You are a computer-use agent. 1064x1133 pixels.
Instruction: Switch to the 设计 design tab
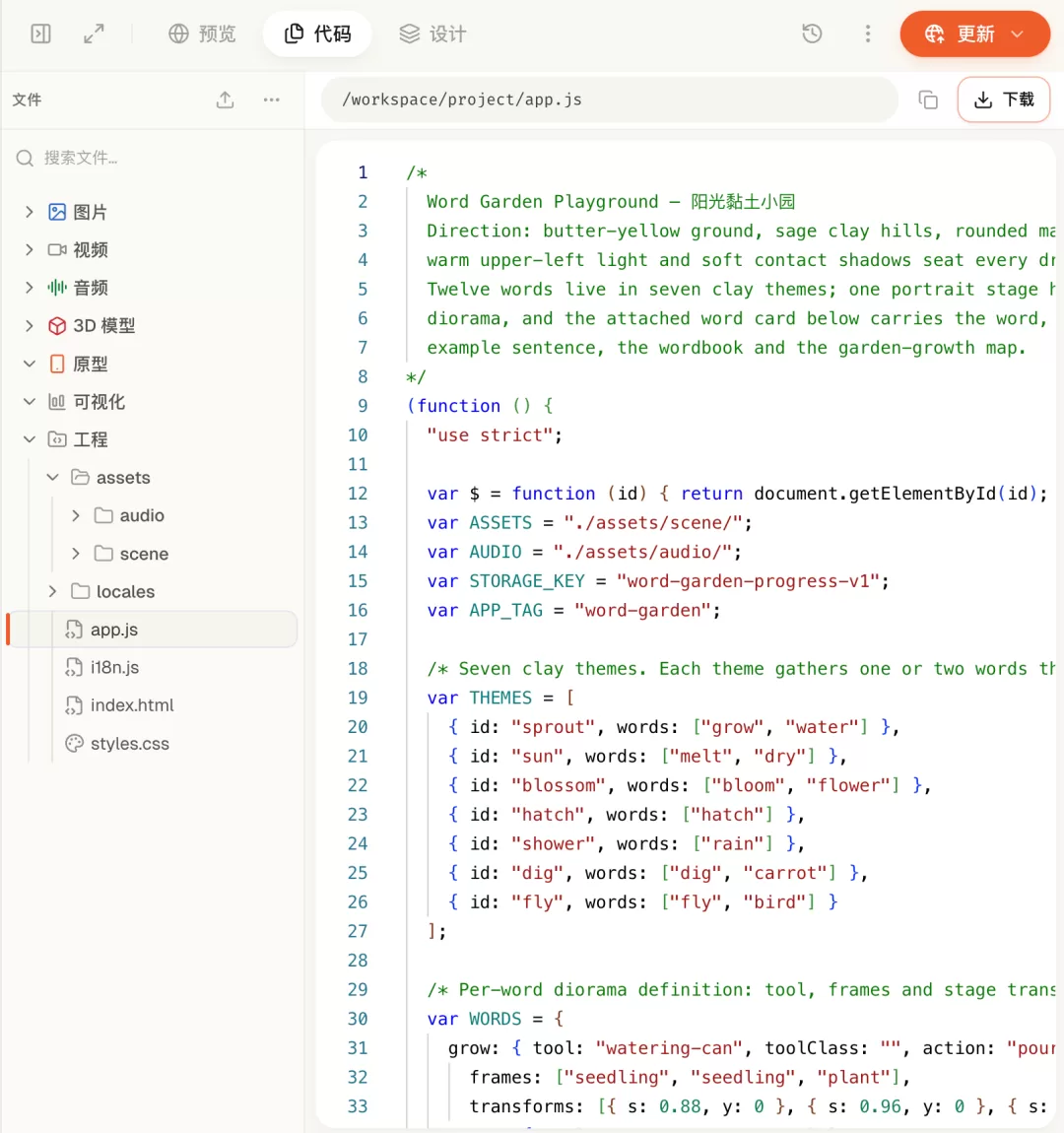(x=432, y=33)
